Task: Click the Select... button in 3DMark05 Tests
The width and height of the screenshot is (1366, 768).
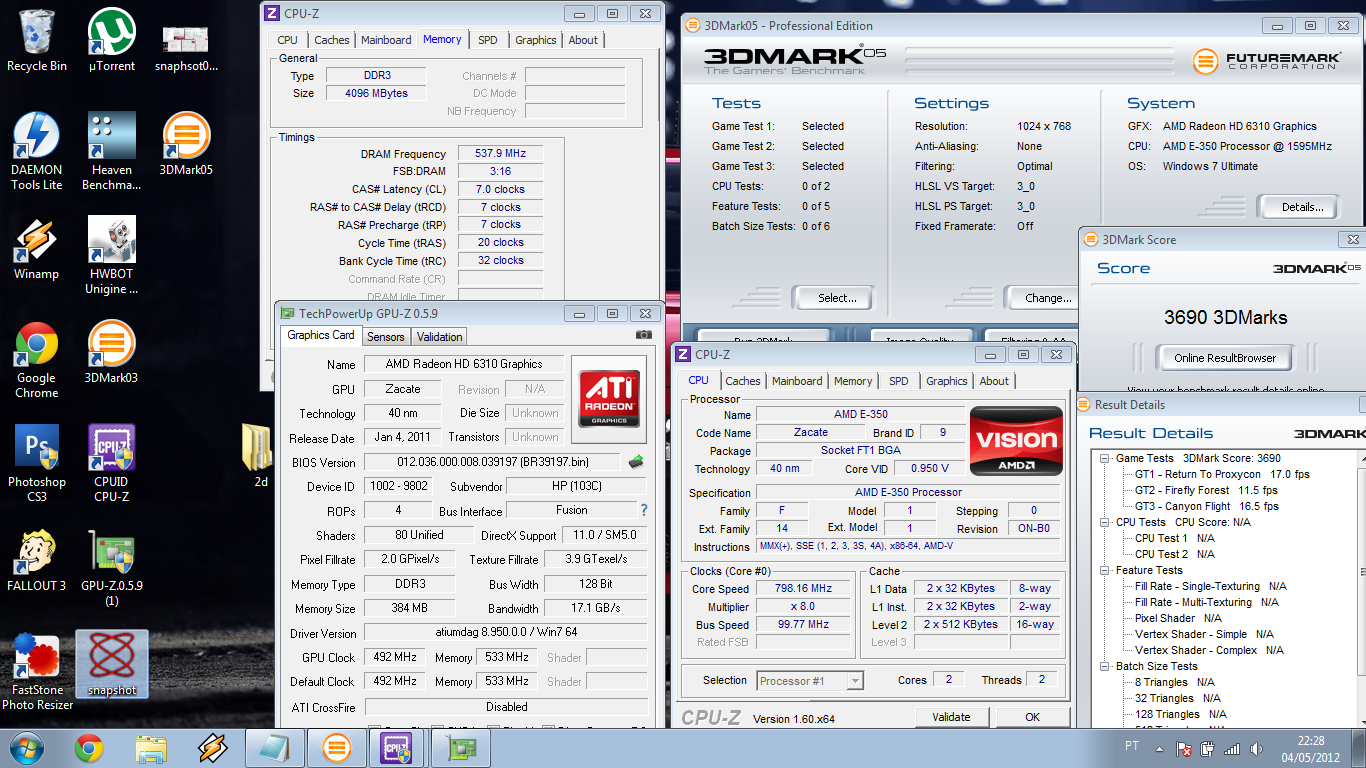Action: click(837, 298)
